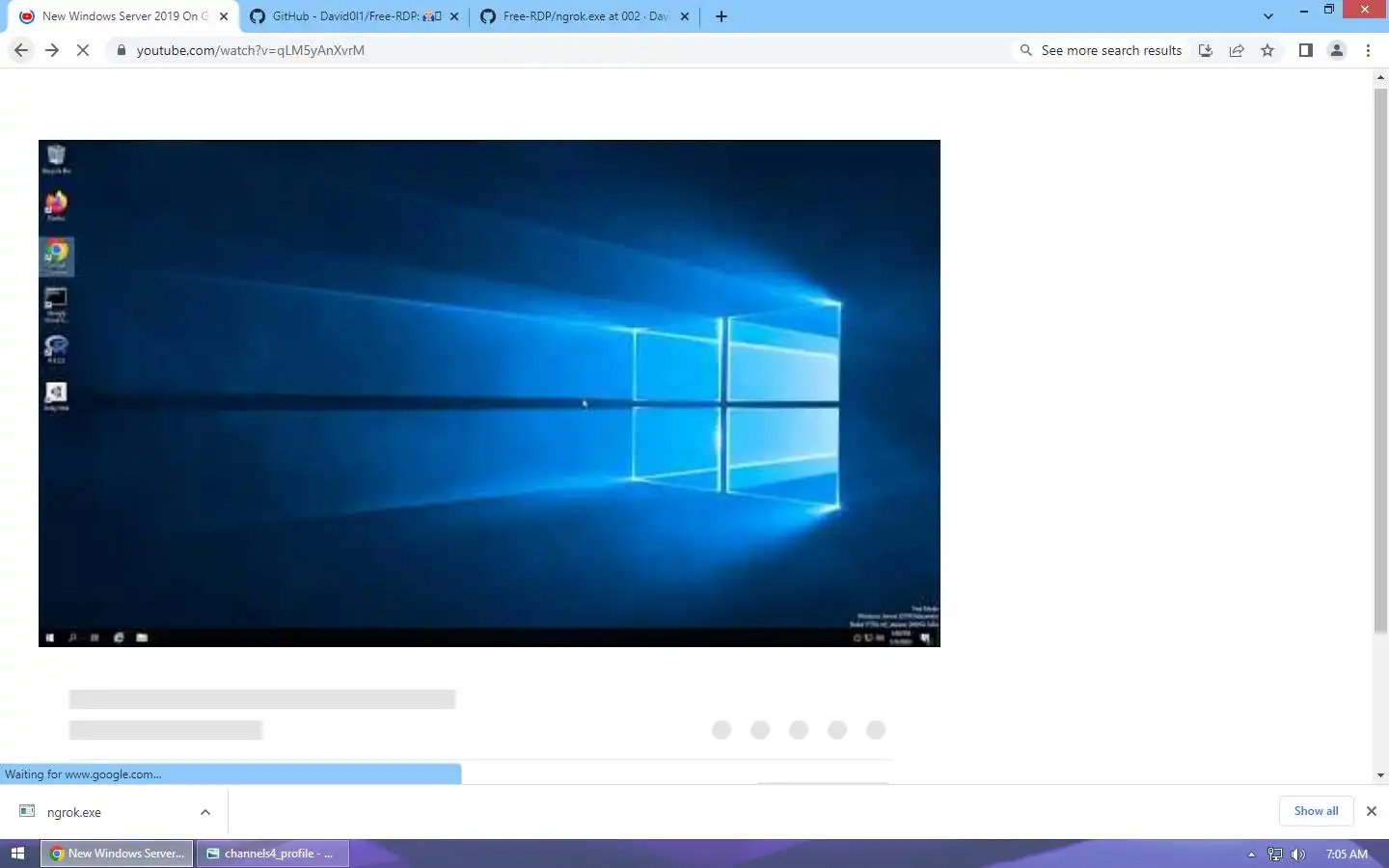Switch to GitHub David0l1/Free-RDP tab
Image resolution: width=1389 pixels, height=868 pixels.
coord(356,16)
